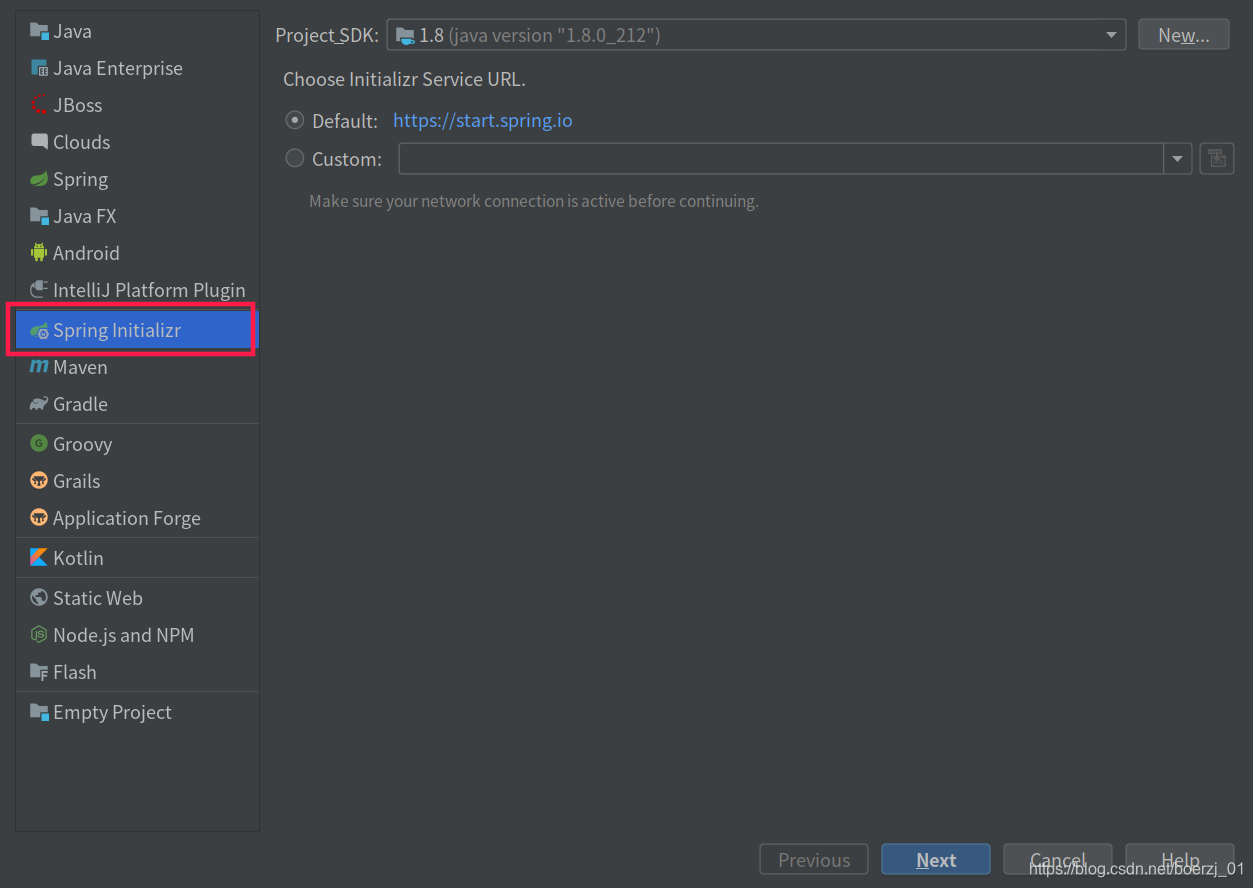The image size is (1253, 888).
Task: Select the Gradle elephant icon
Action: [x=39, y=404]
